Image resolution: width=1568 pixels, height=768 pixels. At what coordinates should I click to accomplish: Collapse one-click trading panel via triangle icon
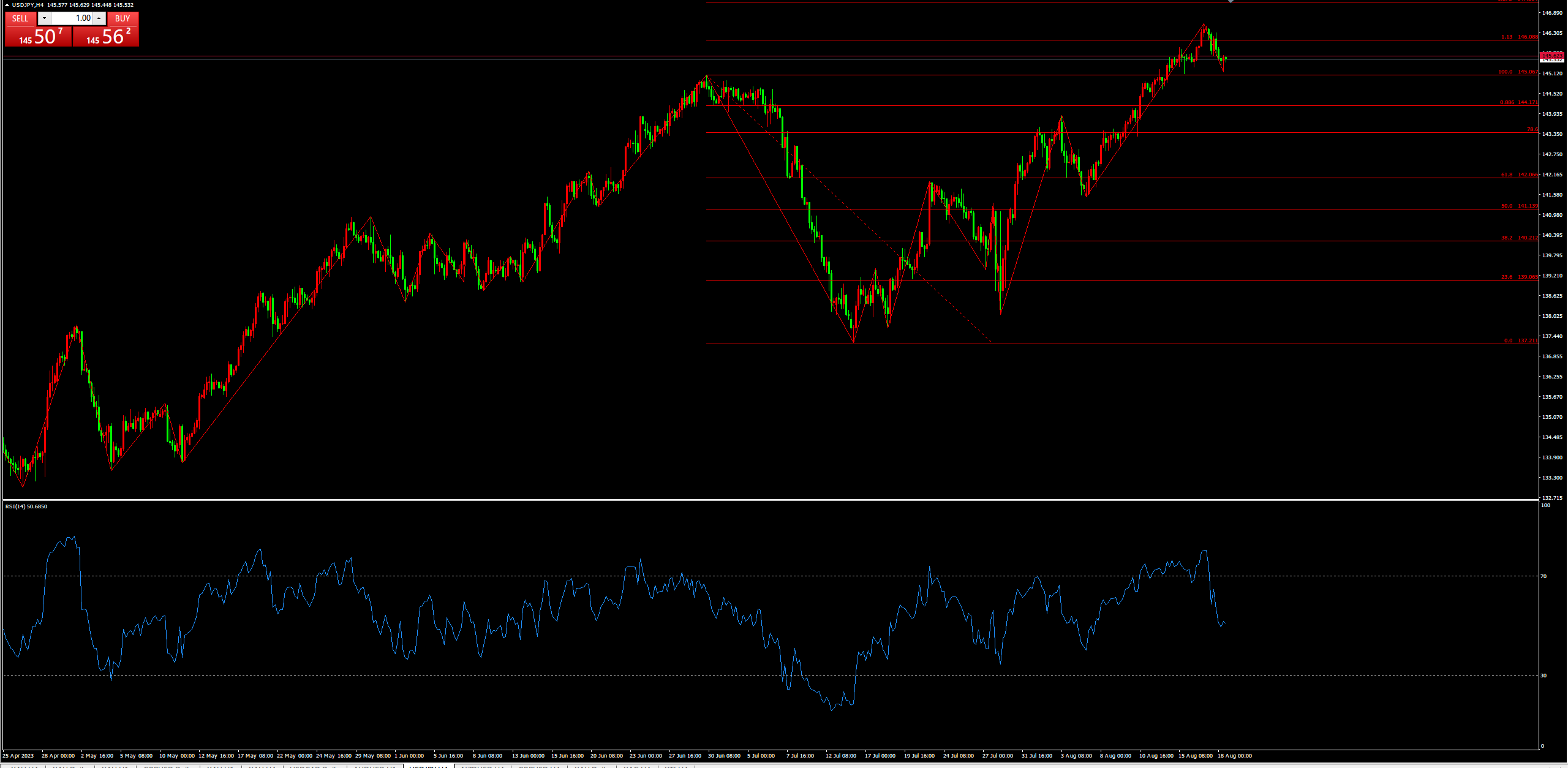pyautogui.click(x=7, y=5)
